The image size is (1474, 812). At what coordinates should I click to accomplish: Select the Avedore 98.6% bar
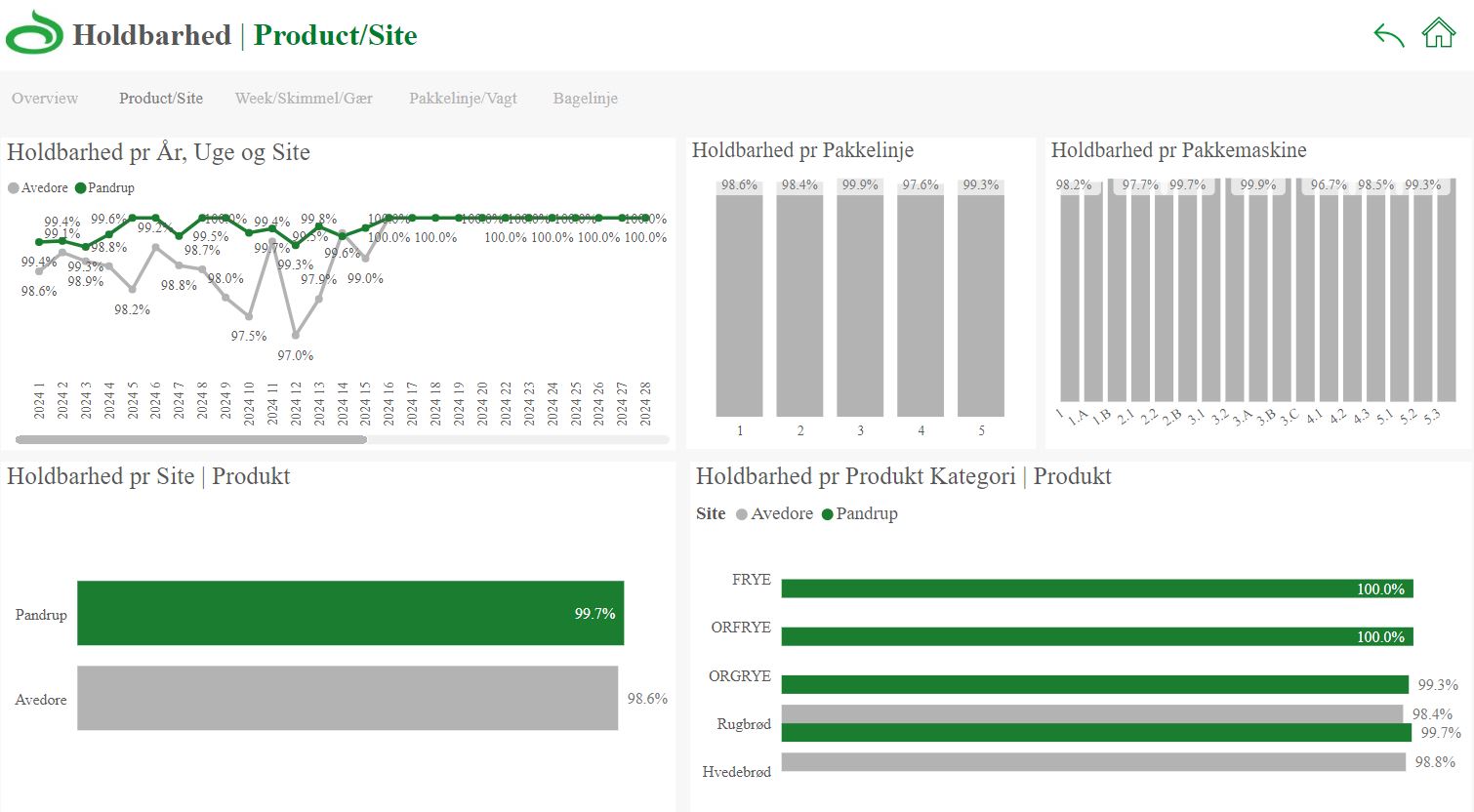pos(348,698)
